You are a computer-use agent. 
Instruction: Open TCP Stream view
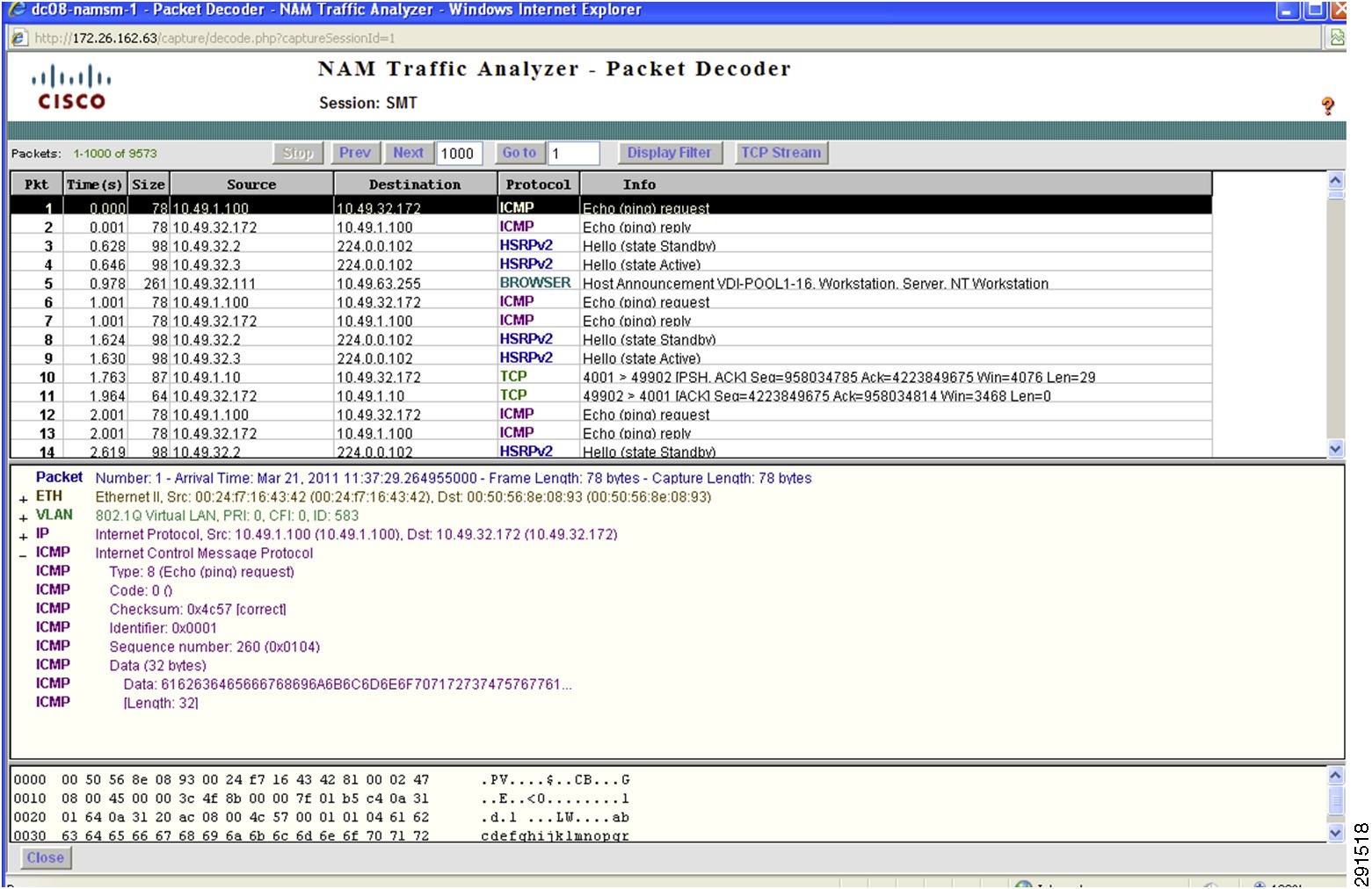coord(780,153)
